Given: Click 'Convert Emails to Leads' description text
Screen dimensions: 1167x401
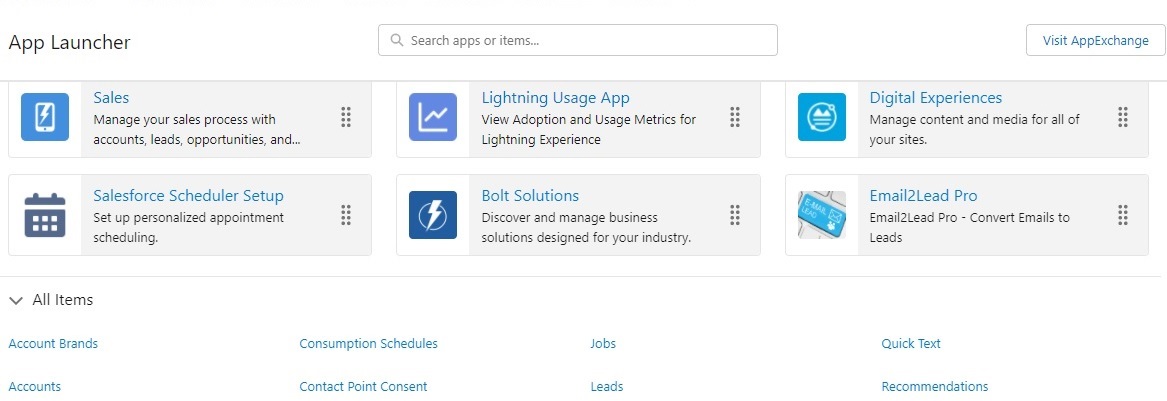Looking at the screenshot, I should pos(969,228).
